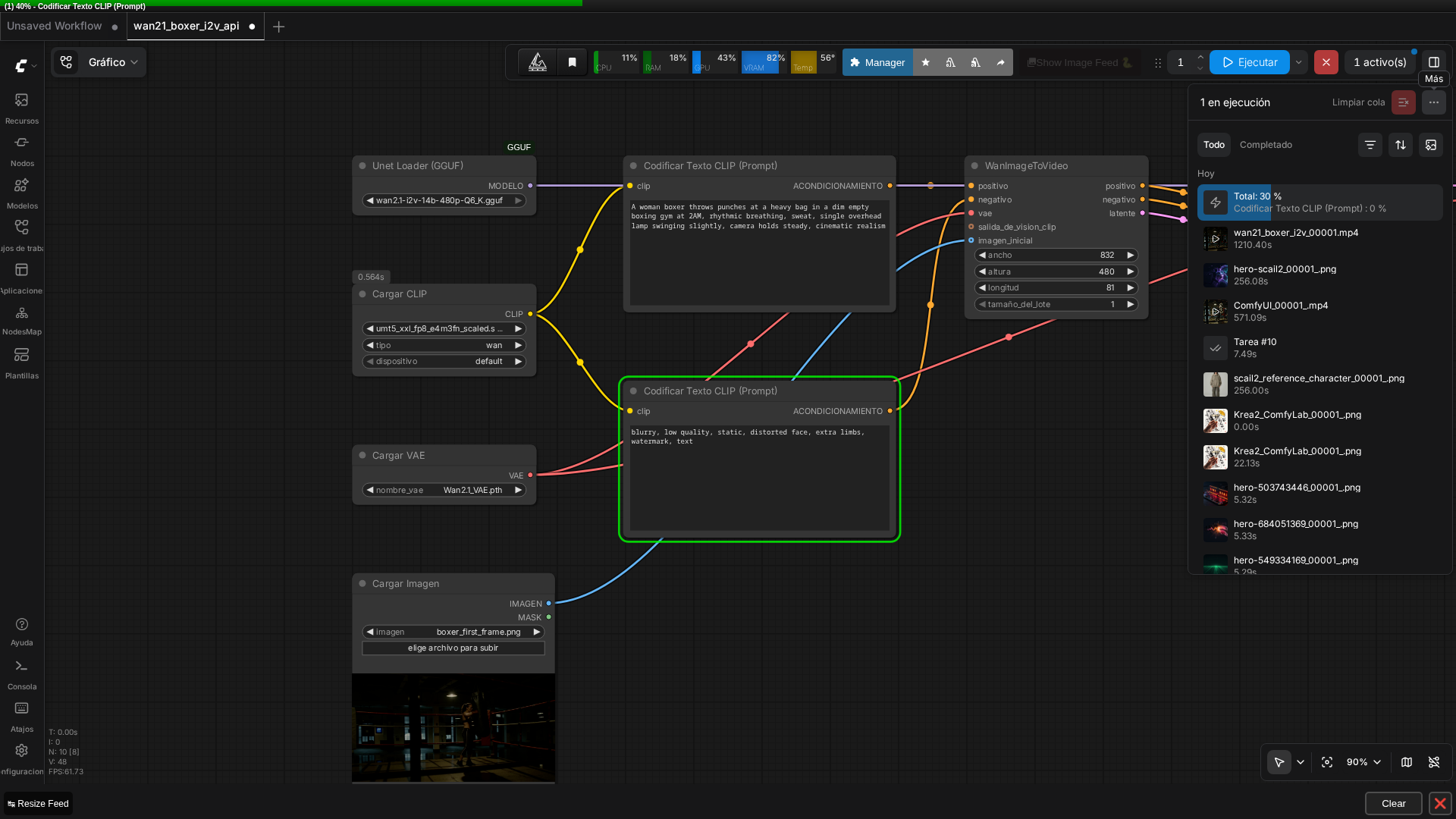The image size is (1456, 819).
Task: Toggle collapse dot on Cargar VAE node
Action: [x=362, y=456]
